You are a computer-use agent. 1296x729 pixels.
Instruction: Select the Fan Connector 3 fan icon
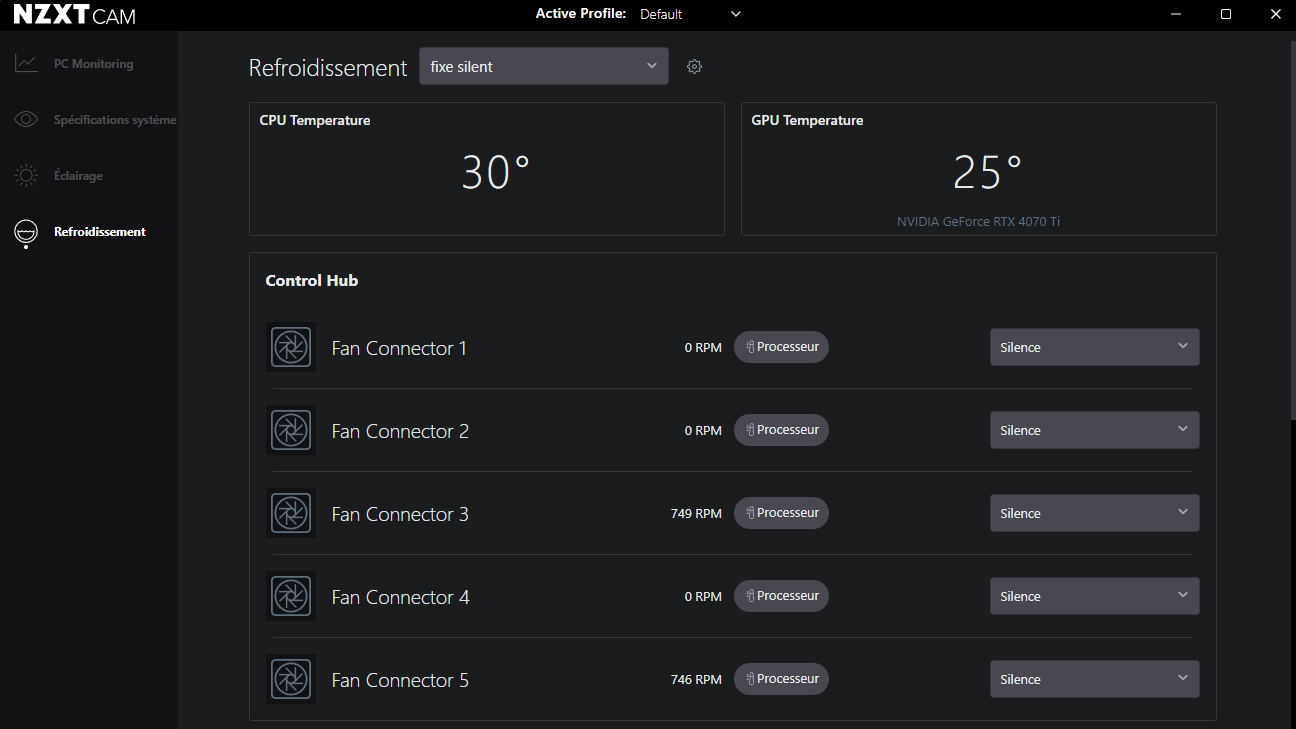click(x=291, y=514)
